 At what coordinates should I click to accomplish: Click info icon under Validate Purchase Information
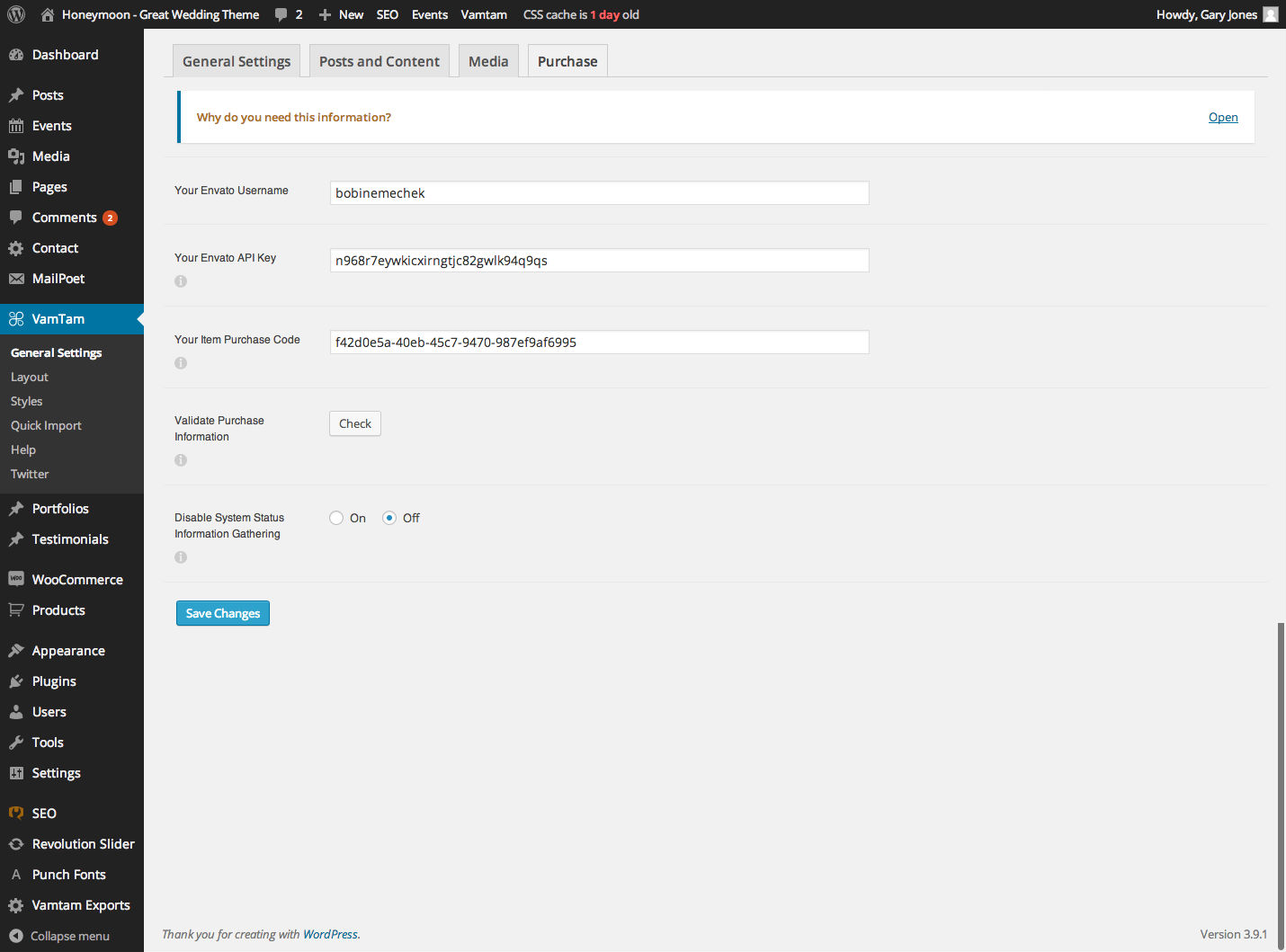tap(181, 460)
